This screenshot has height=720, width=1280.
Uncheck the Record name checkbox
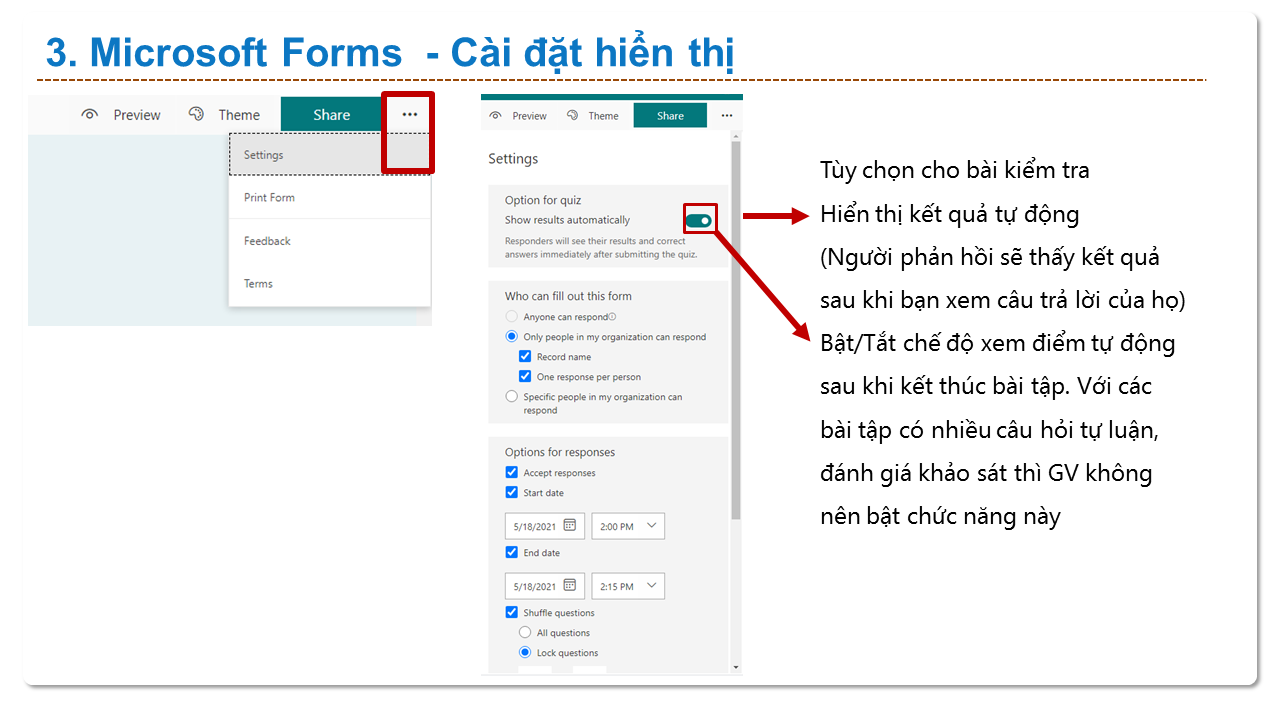[x=525, y=357]
